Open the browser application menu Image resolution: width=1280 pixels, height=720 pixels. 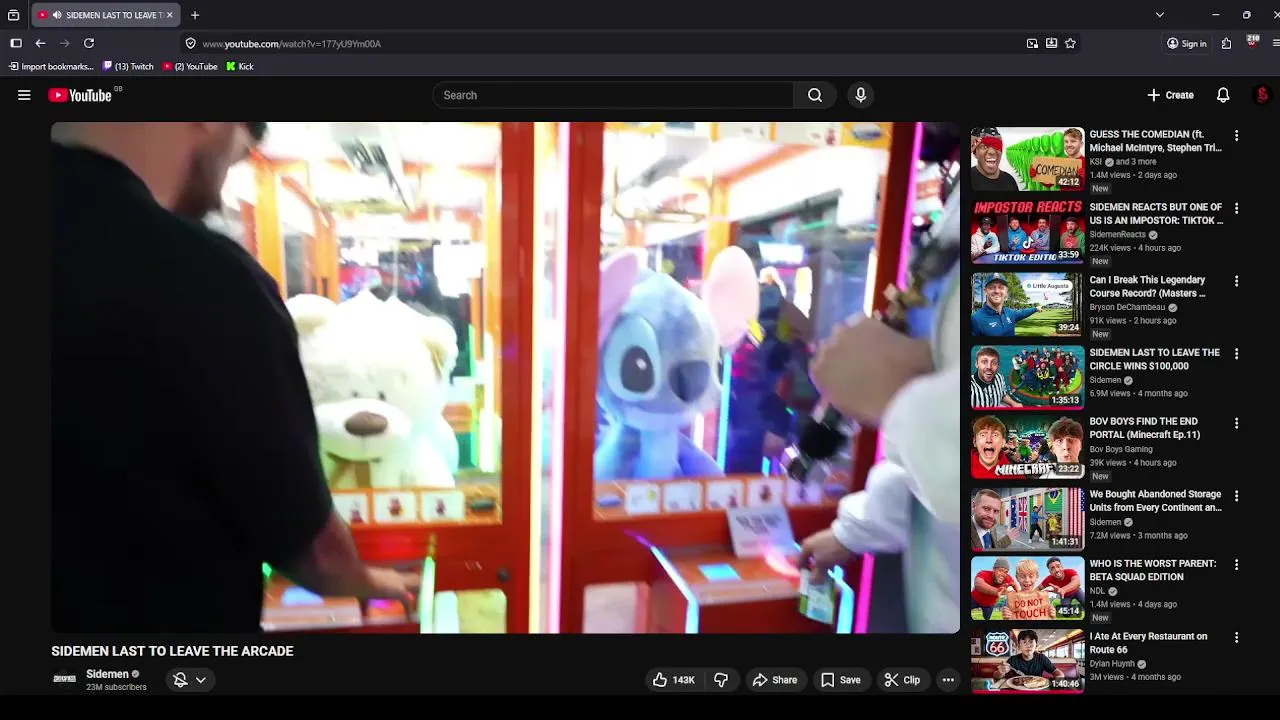point(1275,43)
